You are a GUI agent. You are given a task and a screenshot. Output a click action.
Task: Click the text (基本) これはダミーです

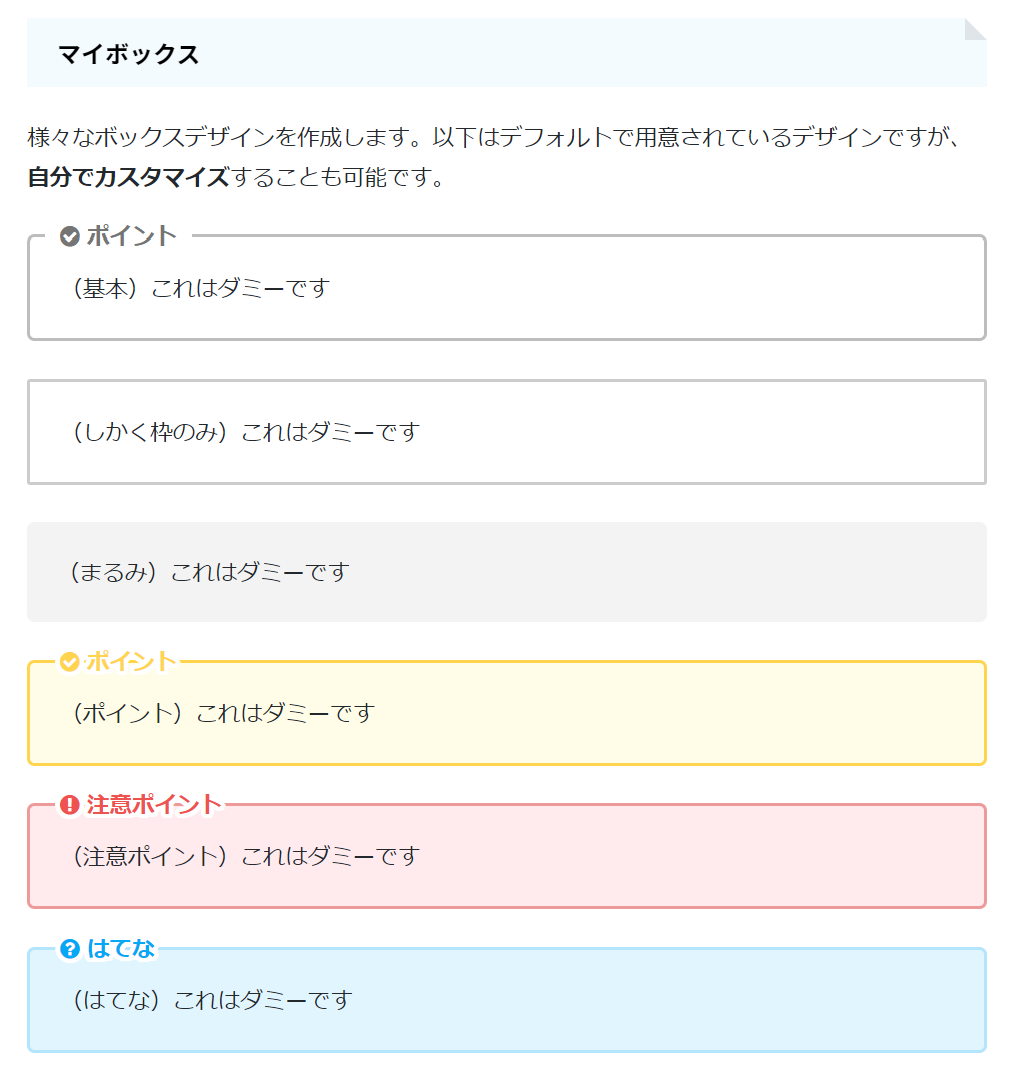pos(202,288)
